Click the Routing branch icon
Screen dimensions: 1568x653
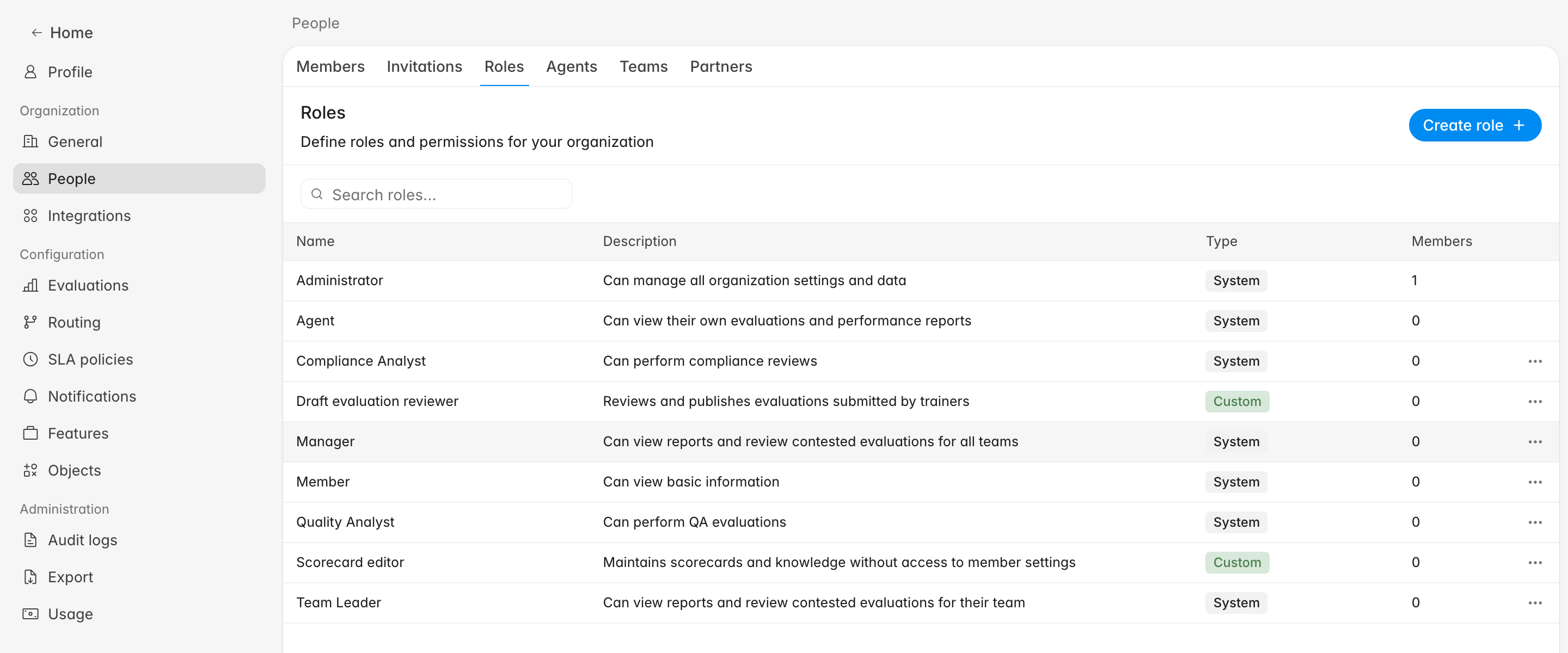coord(30,322)
